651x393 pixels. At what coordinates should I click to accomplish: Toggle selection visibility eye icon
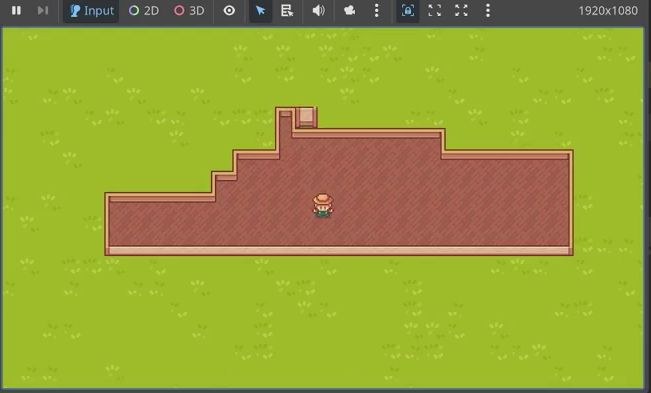coord(229,10)
